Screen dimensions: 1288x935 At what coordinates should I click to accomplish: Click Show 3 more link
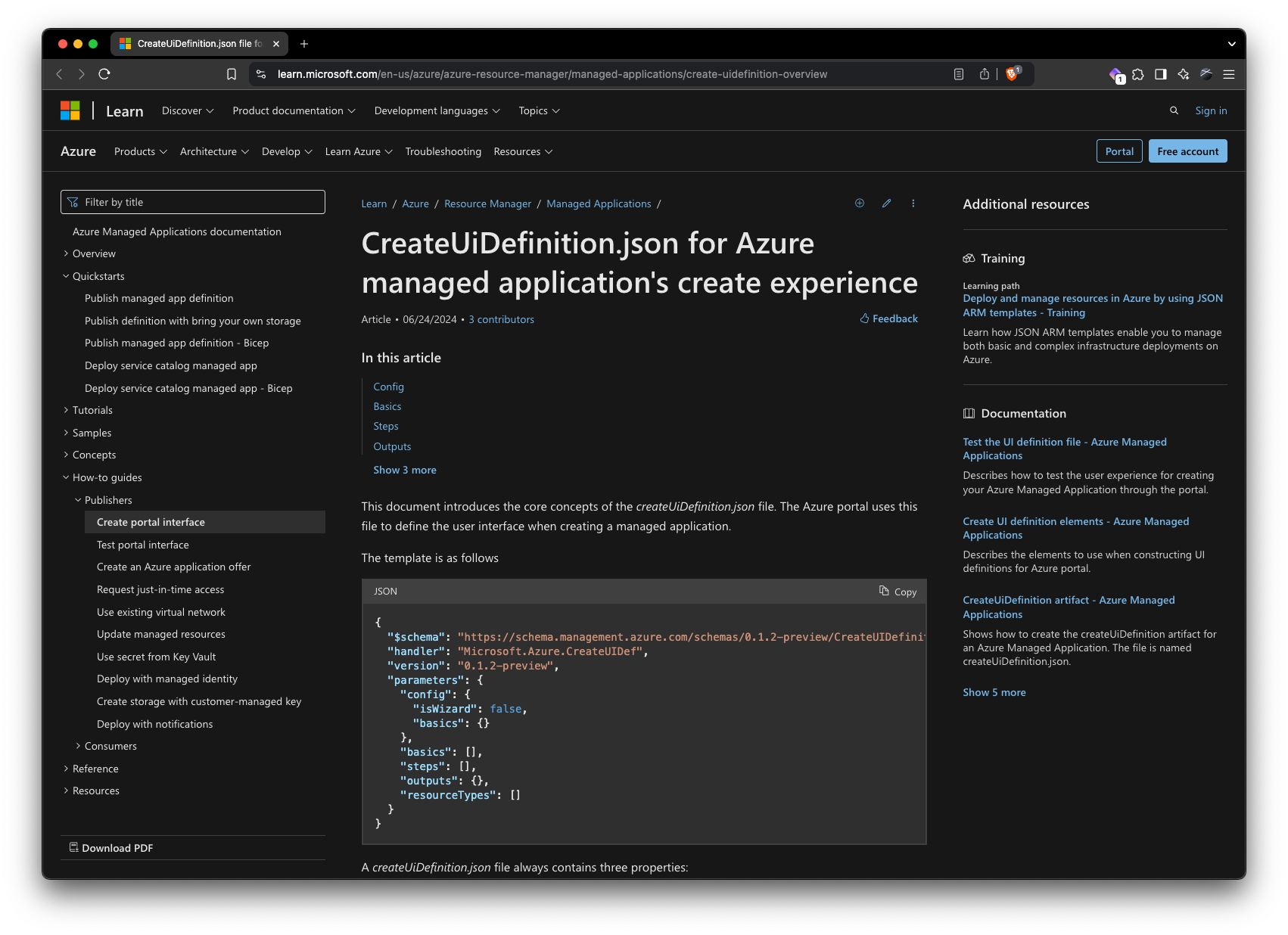coord(405,470)
